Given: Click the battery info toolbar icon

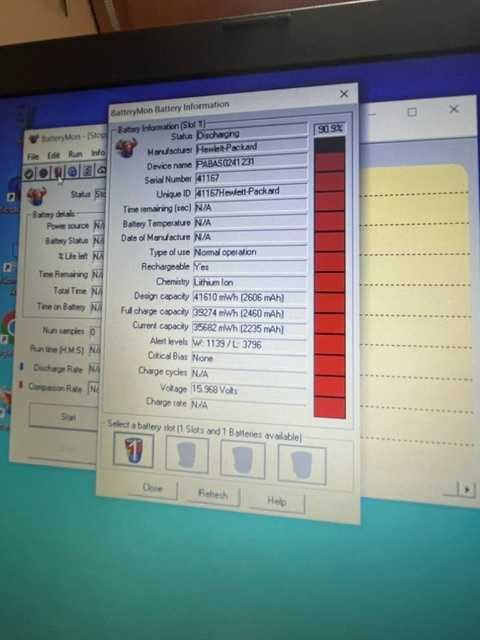Looking at the screenshot, I should [58, 172].
